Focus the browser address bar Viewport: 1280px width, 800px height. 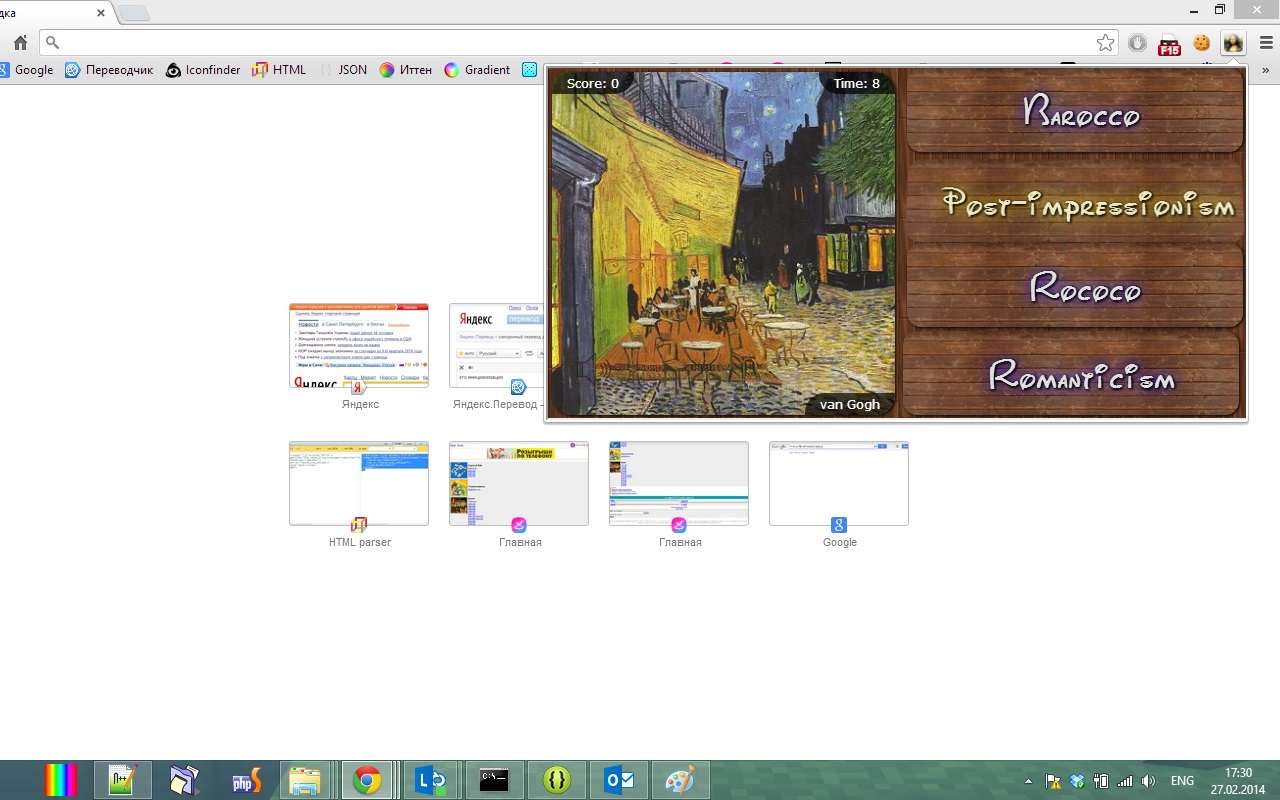[570, 43]
